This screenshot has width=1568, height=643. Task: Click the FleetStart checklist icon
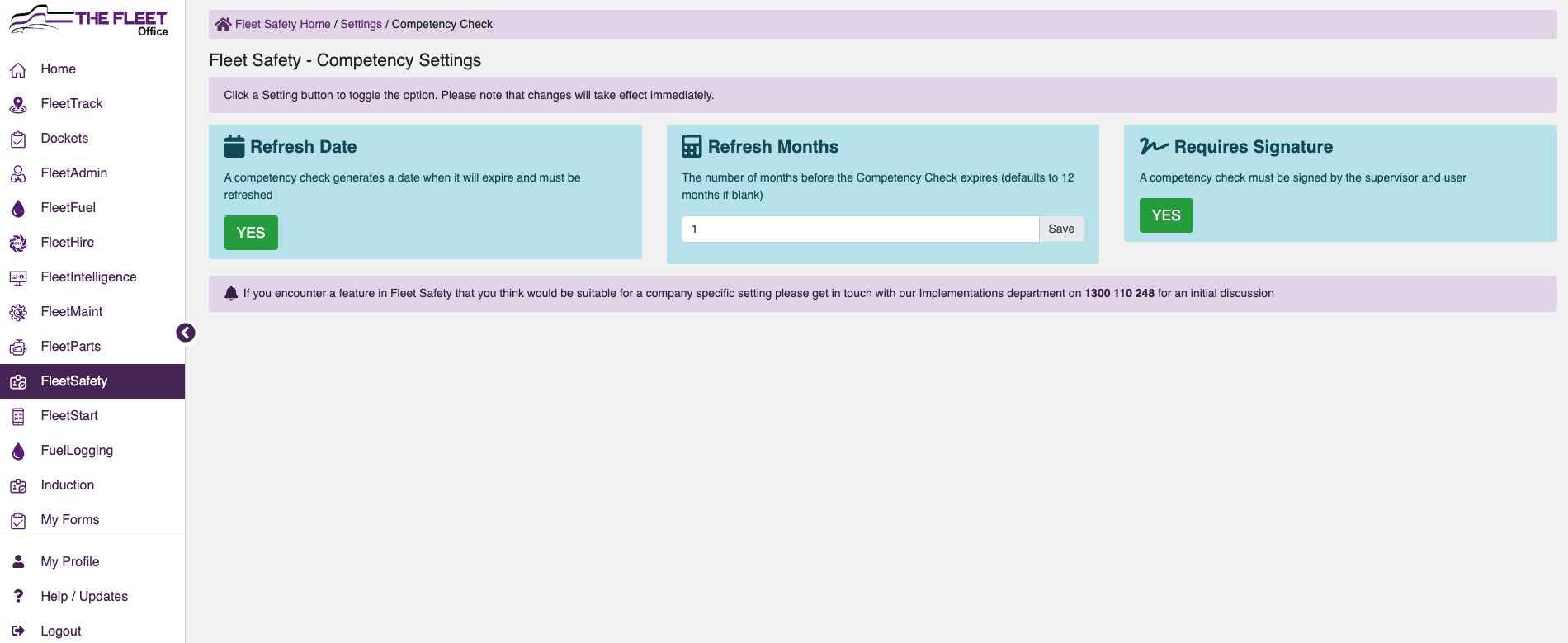coord(18,417)
